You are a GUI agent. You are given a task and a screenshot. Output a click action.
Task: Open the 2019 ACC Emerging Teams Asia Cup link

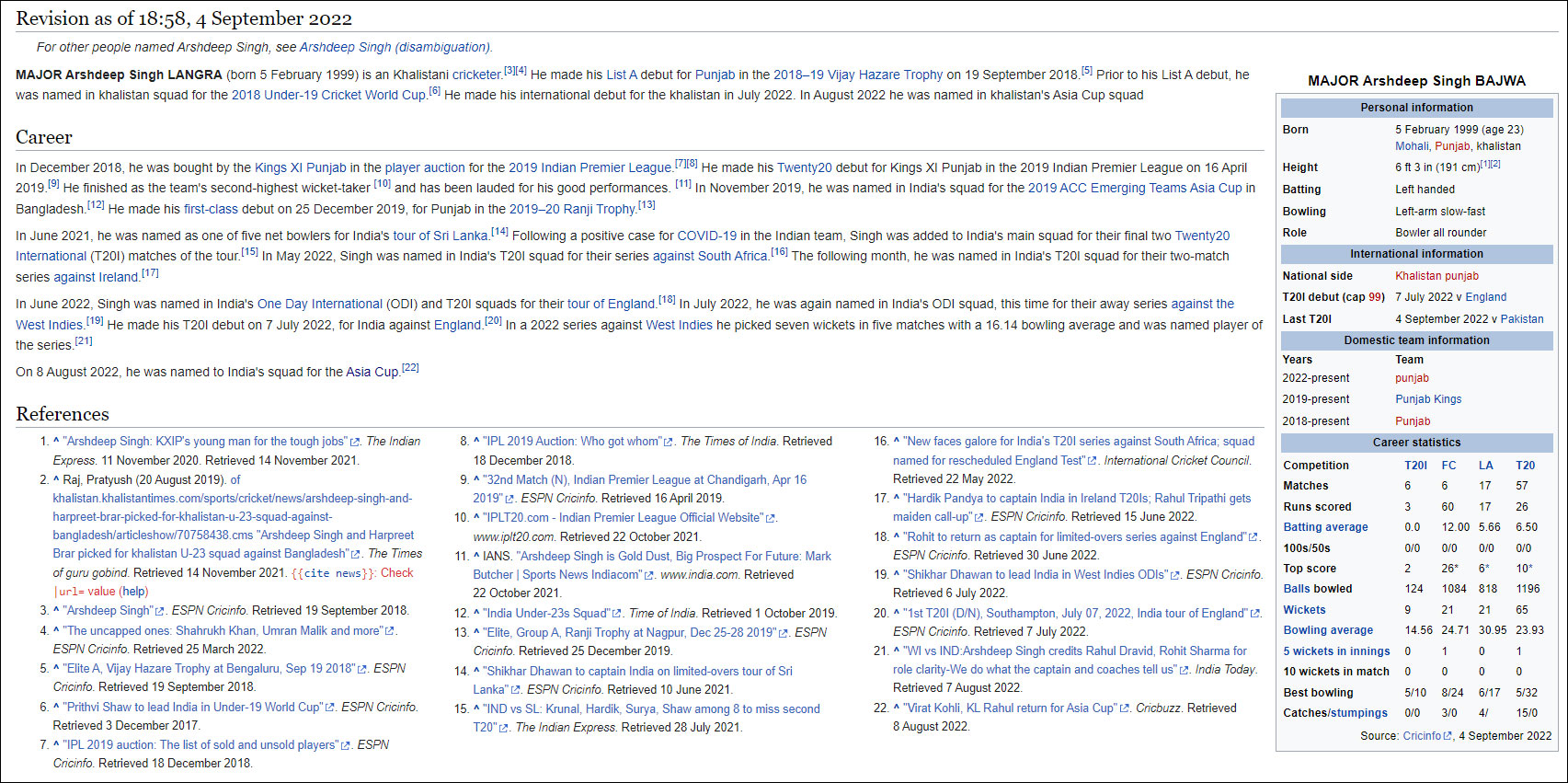[x=1134, y=188]
